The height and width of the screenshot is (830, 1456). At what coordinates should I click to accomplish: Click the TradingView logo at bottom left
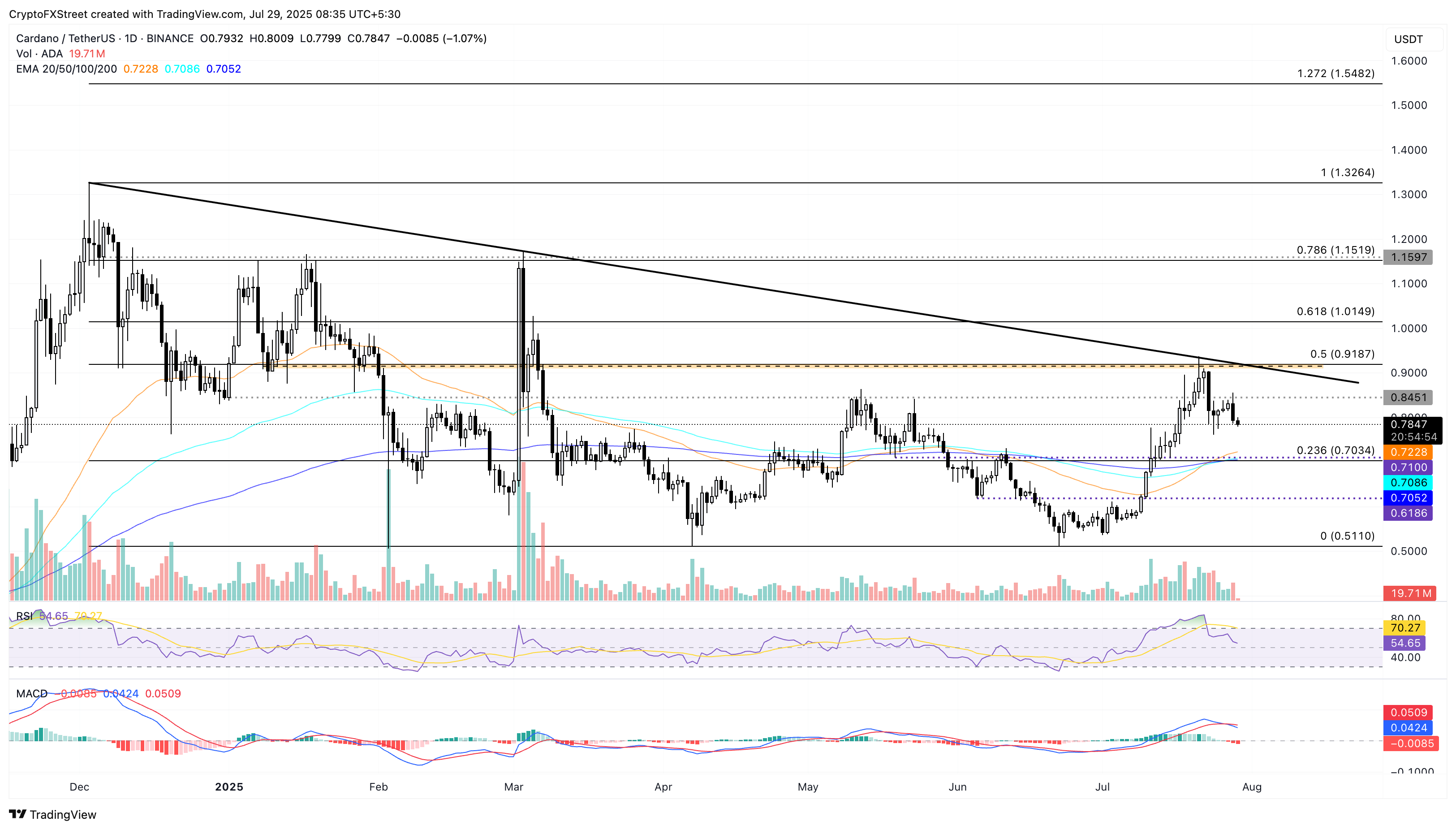(52, 814)
